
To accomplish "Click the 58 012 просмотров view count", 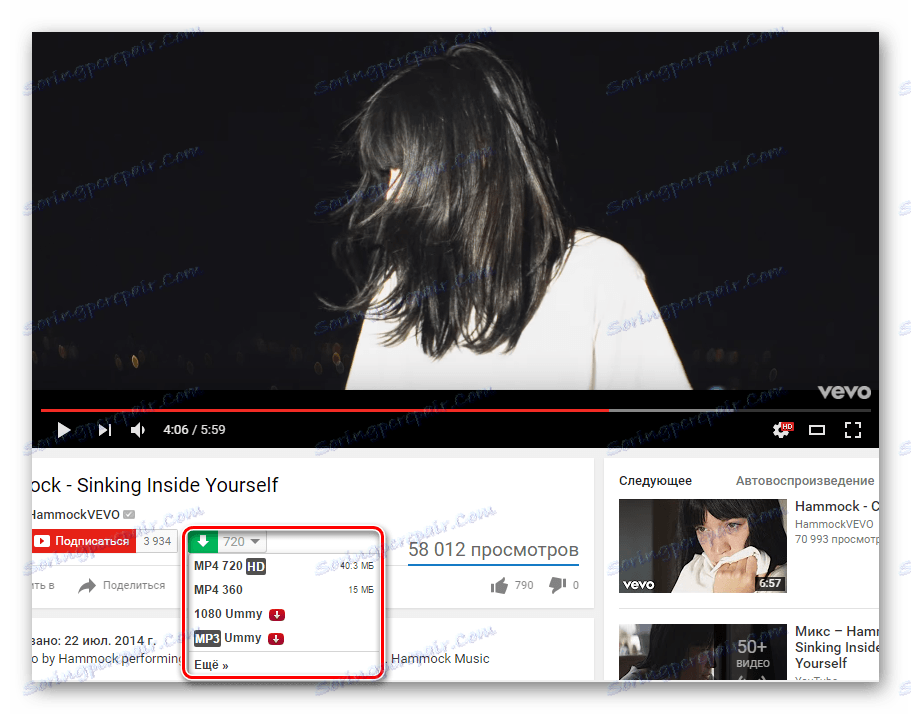I will (x=493, y=549).
